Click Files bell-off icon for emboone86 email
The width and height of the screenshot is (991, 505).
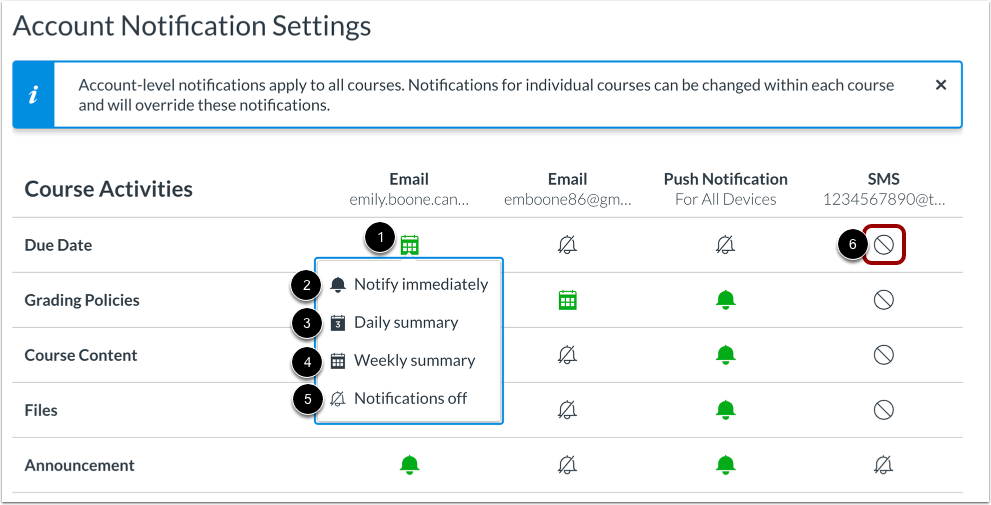pyautogui.click(x=568, y=410)
